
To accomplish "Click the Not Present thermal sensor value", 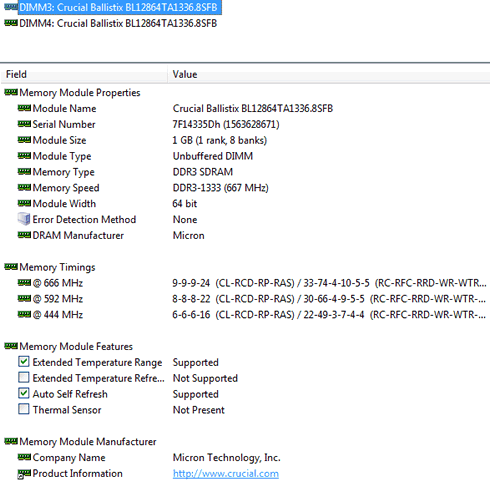I will pos(199,410).
